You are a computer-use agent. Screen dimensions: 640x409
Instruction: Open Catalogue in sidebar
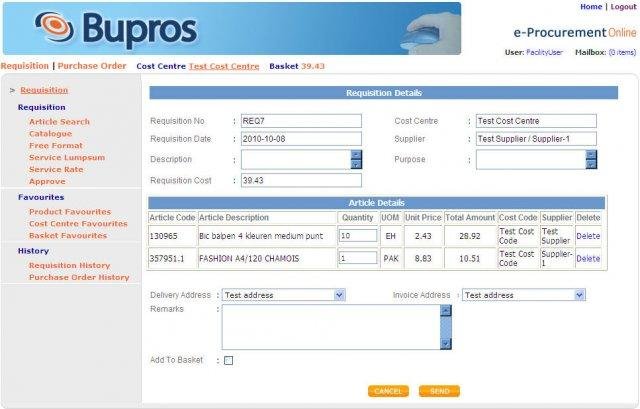pos(50,133)
